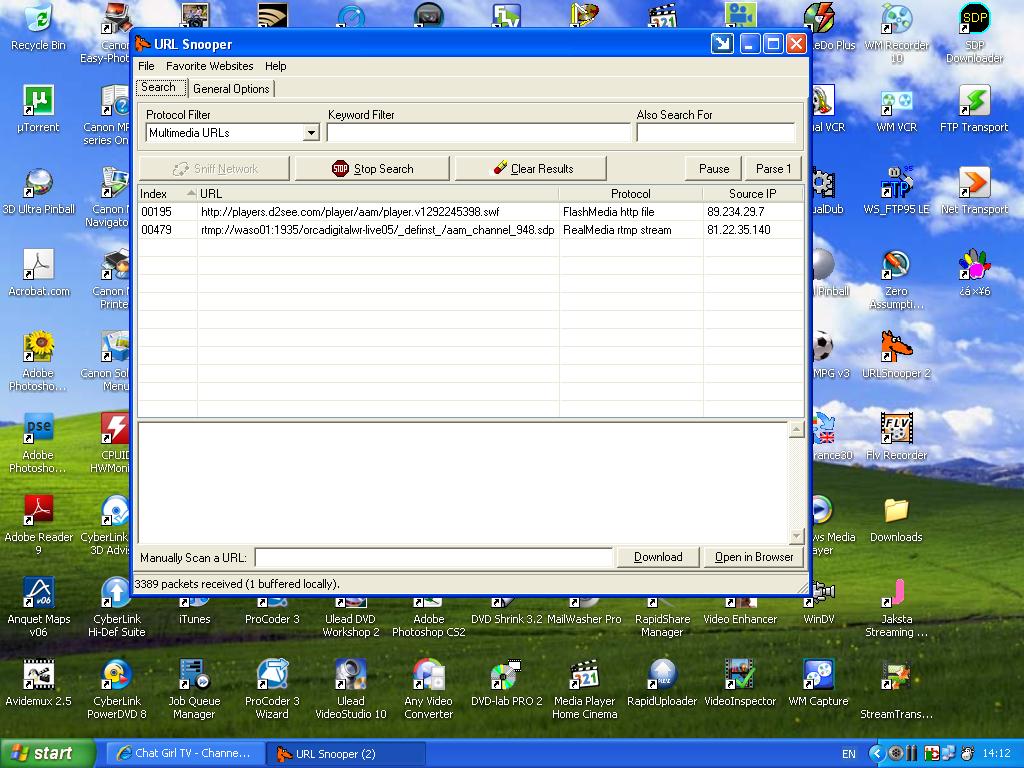Click the Protocol column header
The width and height of the screenshot is (1024, 768).
pyautogui.click(x=631, y=194)
